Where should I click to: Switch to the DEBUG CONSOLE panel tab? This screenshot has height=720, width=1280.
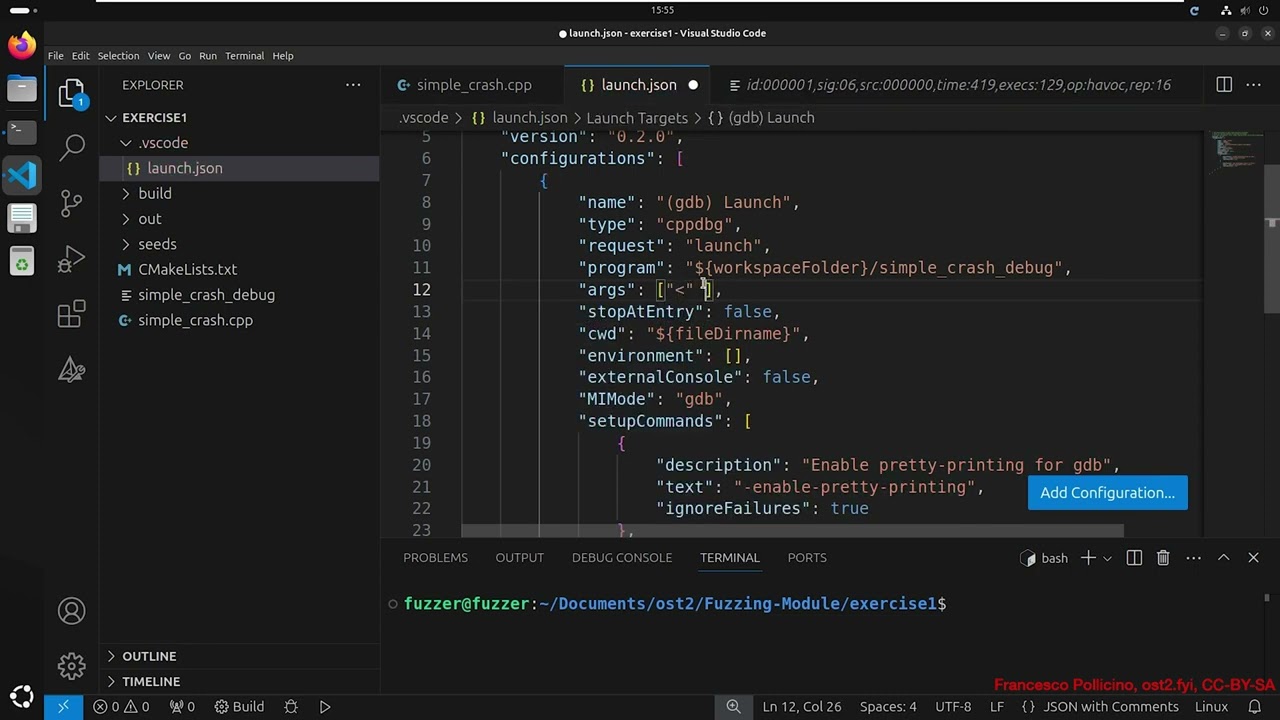(x=622, y=558)
